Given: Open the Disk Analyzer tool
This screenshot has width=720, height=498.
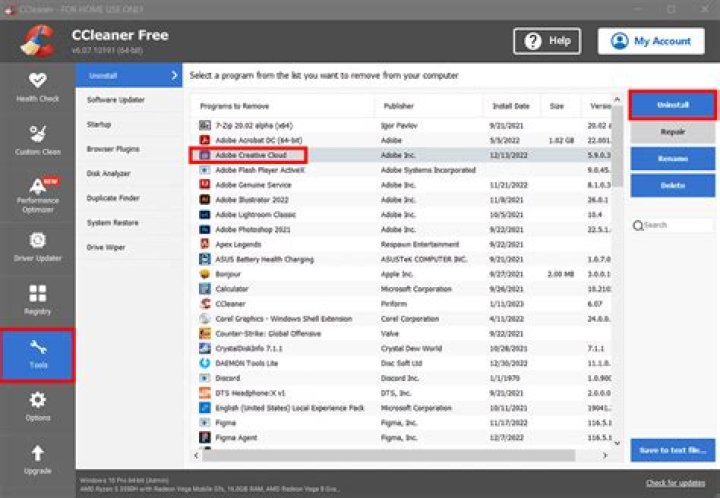Looking at the screenshot, I should (x=108, y=173).
